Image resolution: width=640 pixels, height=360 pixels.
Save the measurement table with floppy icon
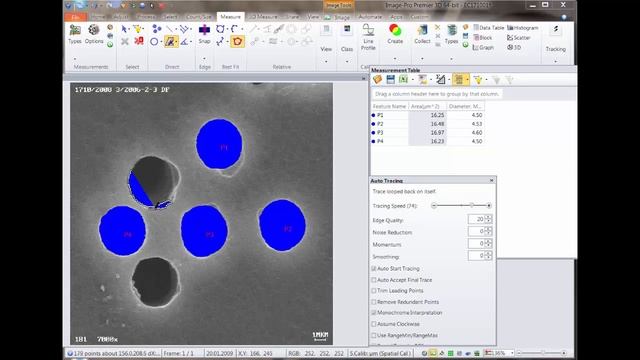click(x=391, y=80)
